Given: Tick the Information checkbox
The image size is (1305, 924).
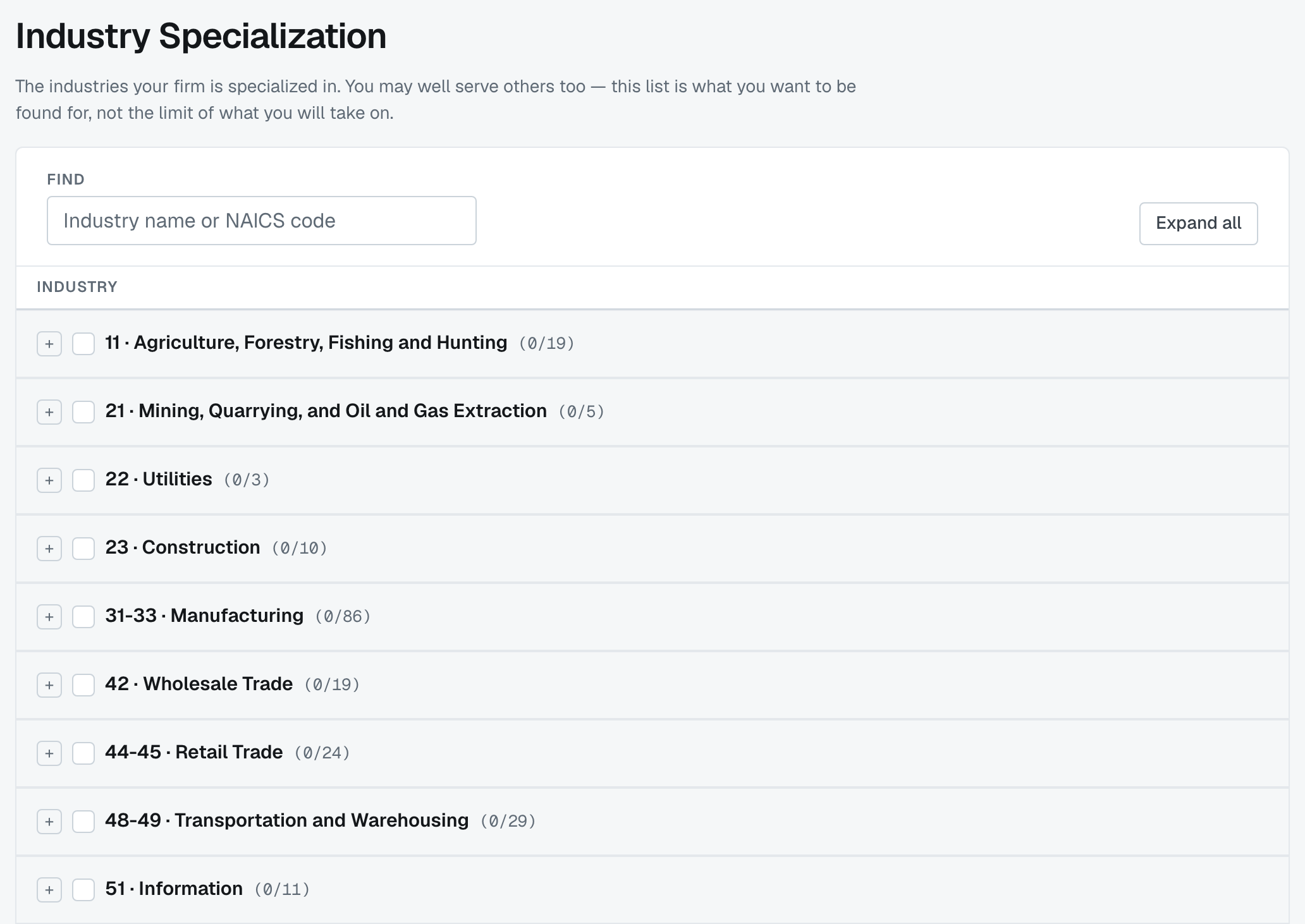Looking at the screenshot, I should pos(83,890).
